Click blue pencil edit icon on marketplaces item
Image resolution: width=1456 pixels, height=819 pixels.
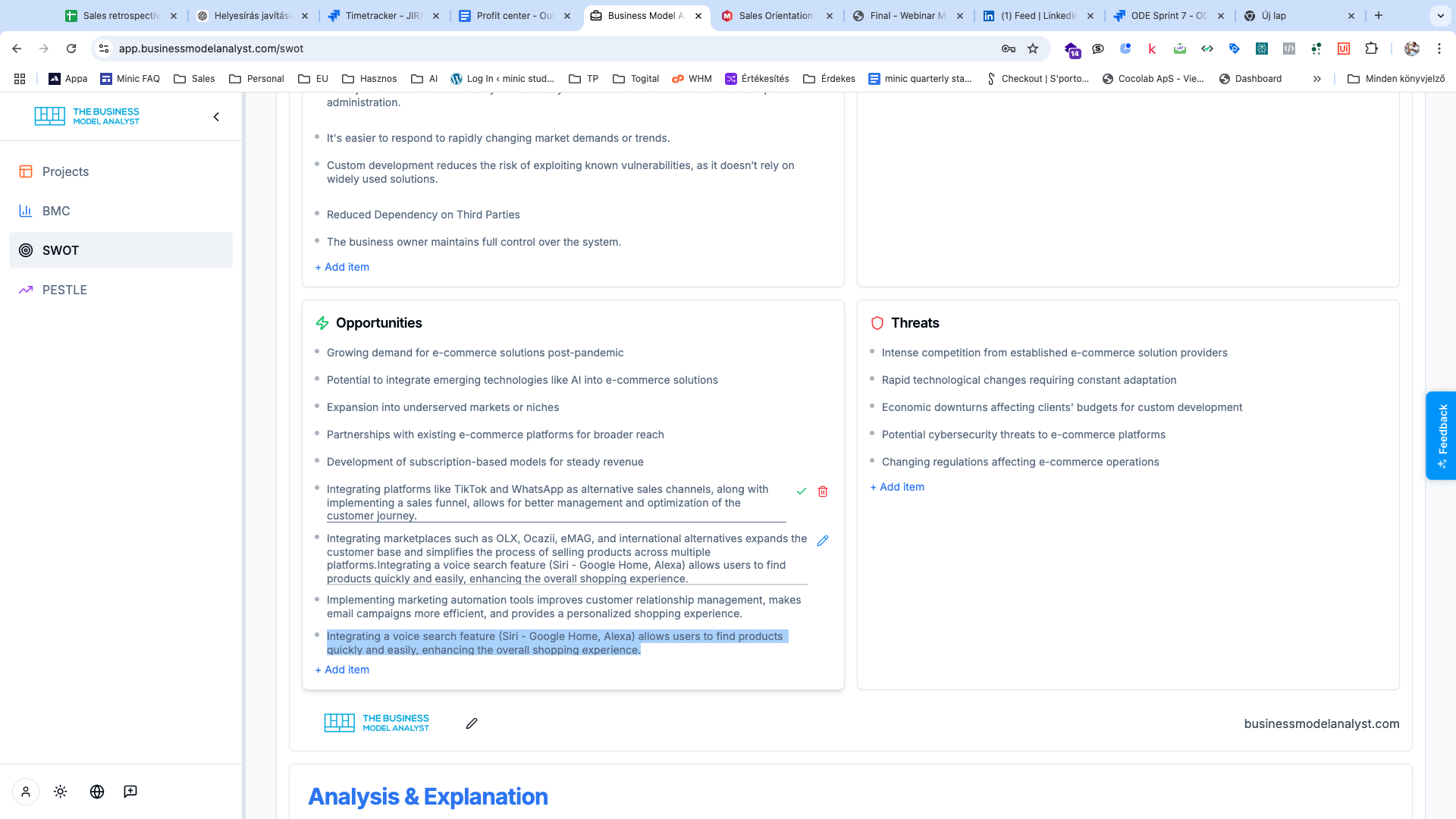pos(823,541)
